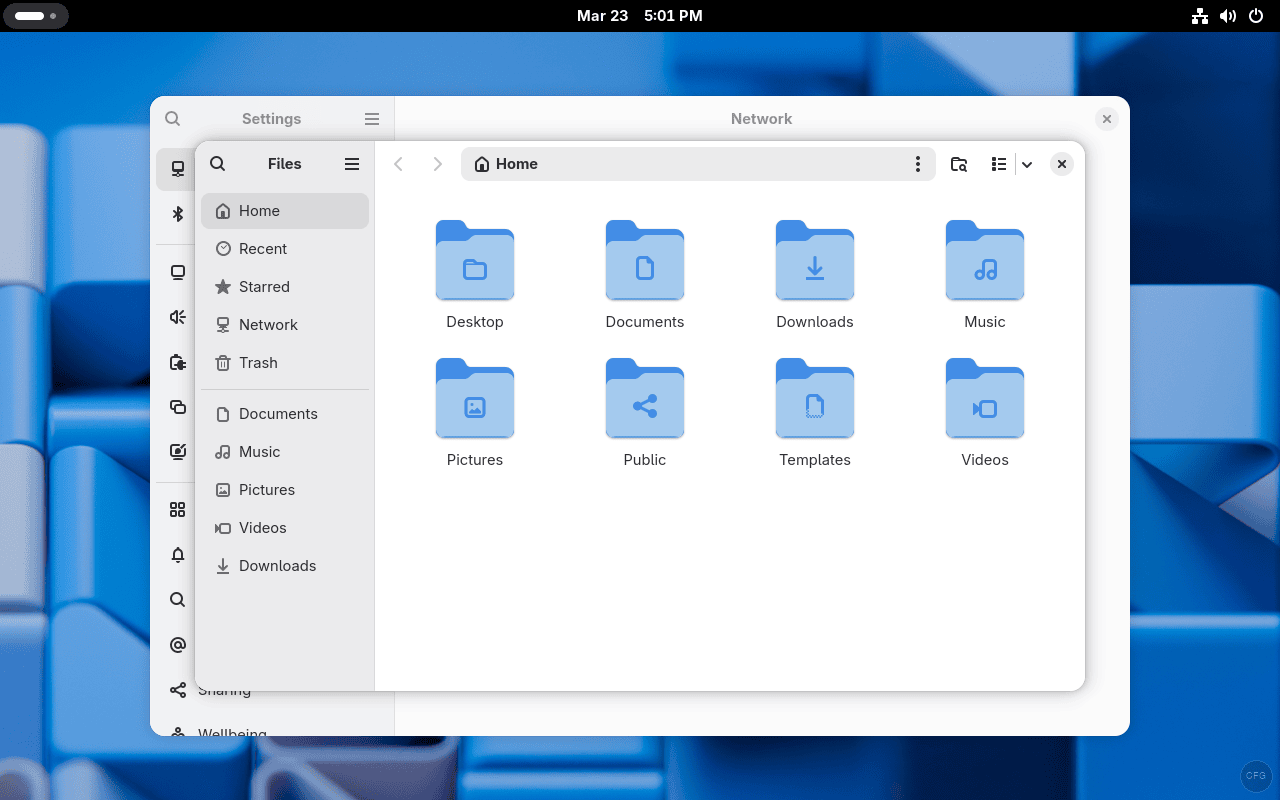Open Power settings via the battery icon
Image resolution: width=1280 pixels, height=800 pixels.
pyautogui.click(x=177, y=362)
